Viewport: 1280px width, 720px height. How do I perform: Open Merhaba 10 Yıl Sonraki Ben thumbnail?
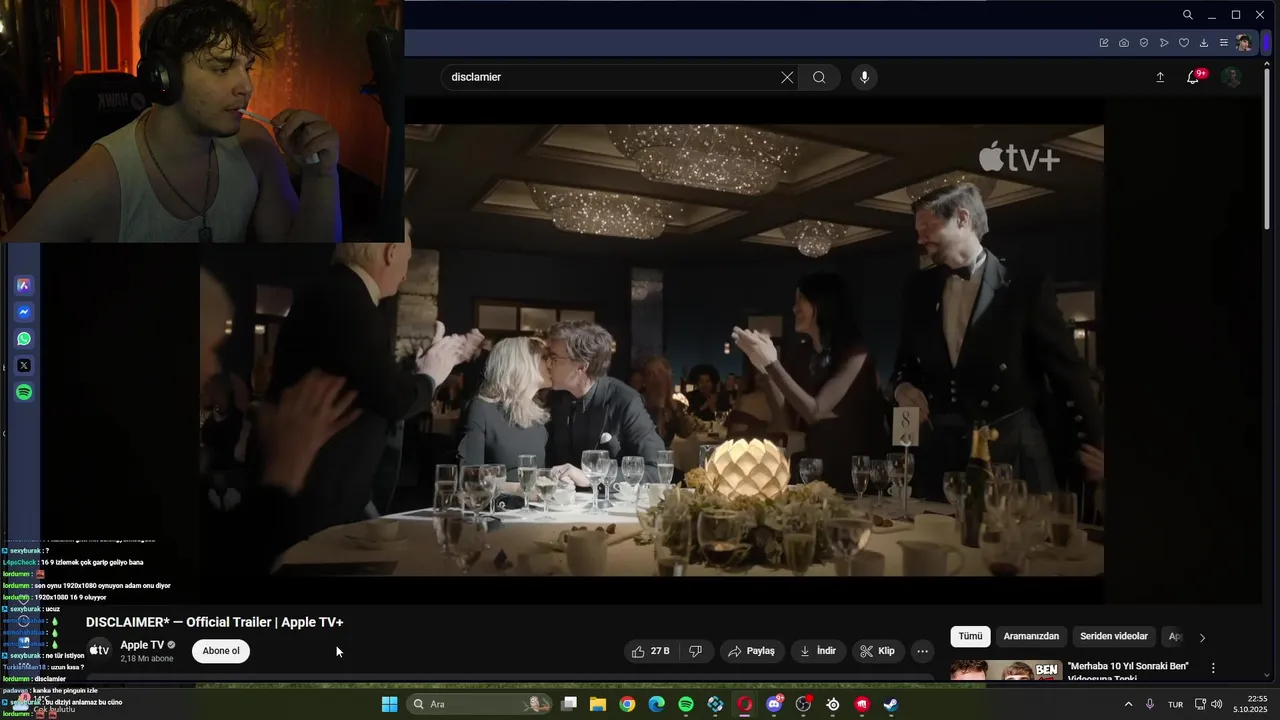click(1005, 670)
